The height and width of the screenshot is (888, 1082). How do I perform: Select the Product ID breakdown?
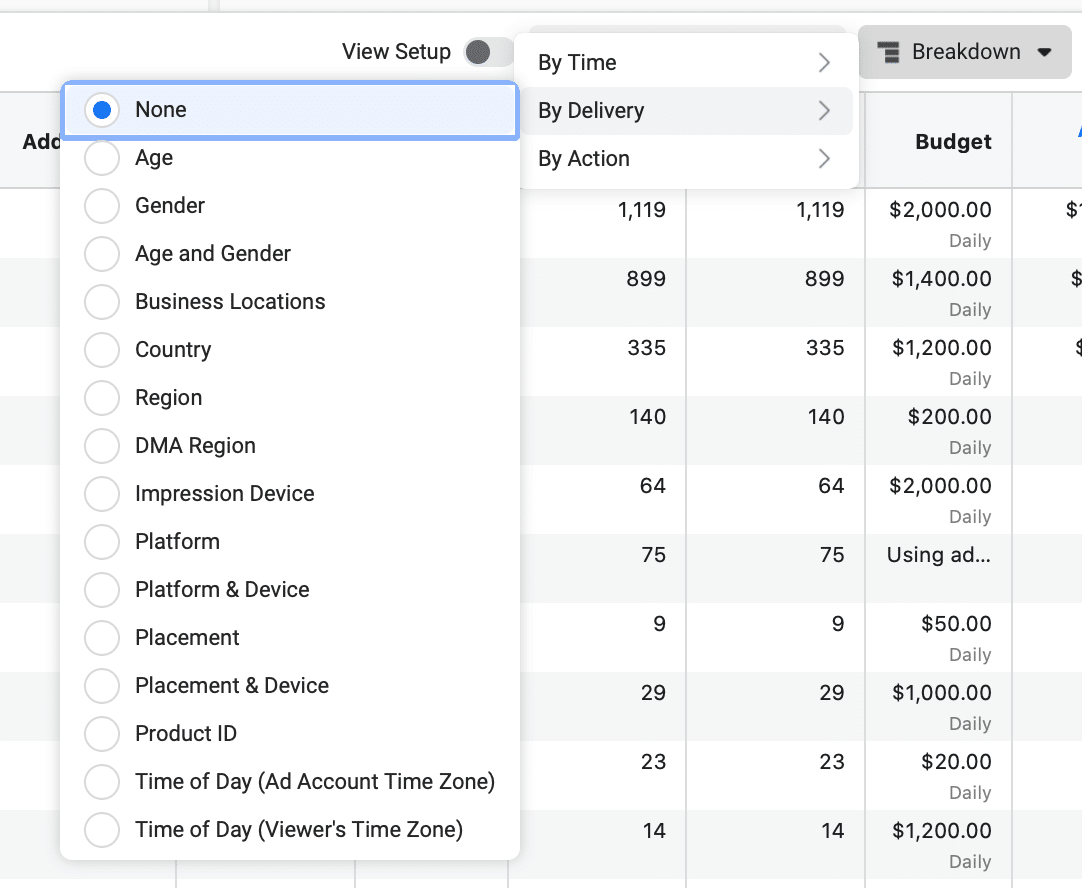[102, 734]
